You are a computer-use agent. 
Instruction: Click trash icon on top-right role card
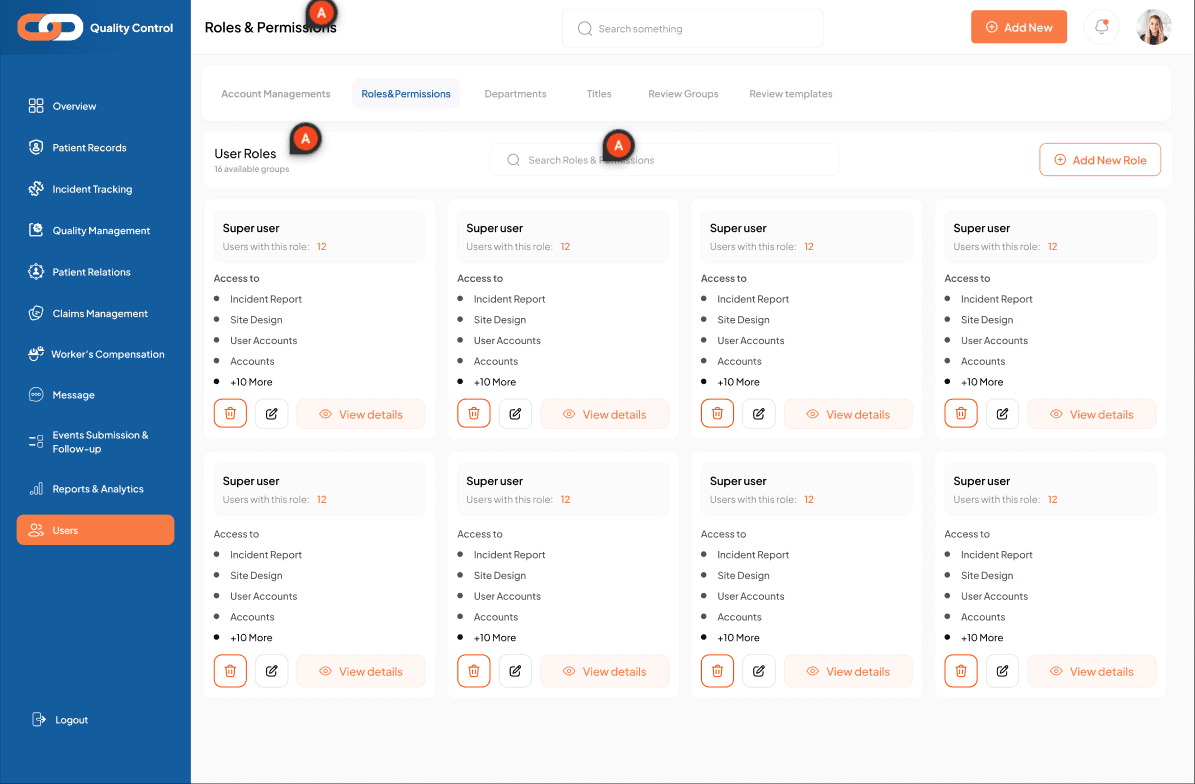pyautogui.click(x=961, y=414)
